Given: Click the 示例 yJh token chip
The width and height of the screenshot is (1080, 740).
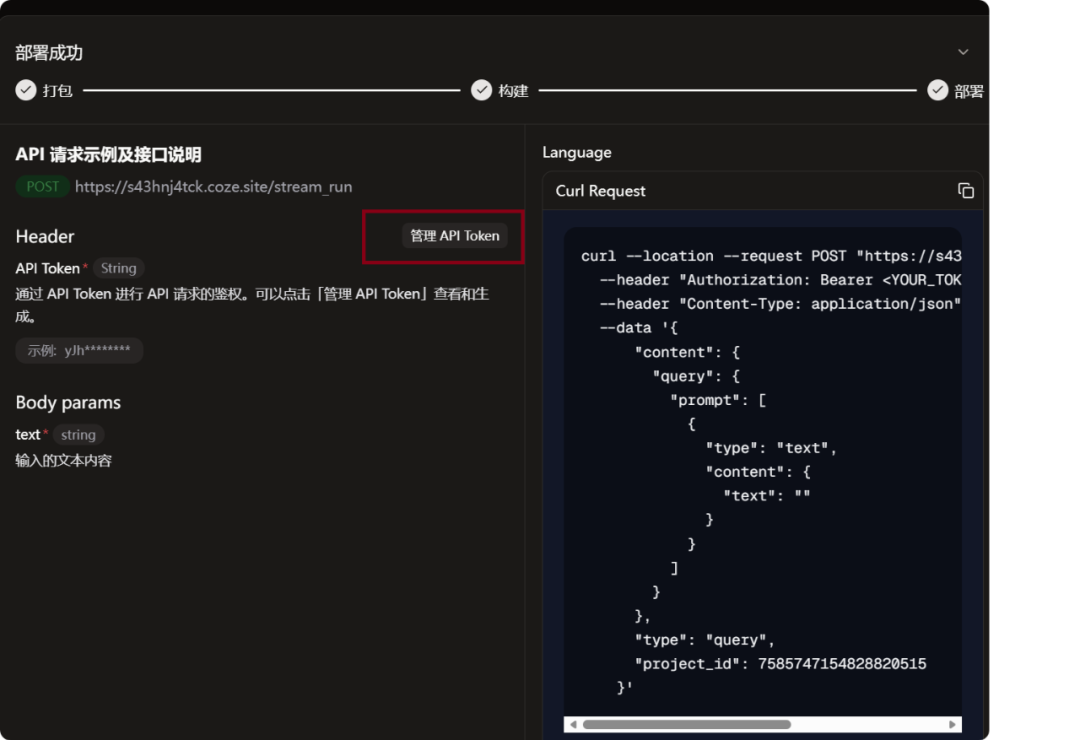Looking at the screenshot, I should tap(79, 351).
